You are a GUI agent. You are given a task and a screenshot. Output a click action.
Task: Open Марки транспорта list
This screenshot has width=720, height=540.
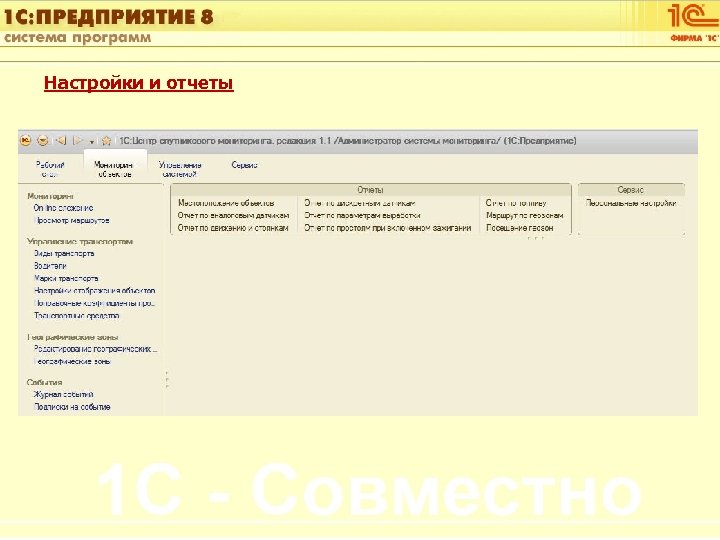[66, 278]
